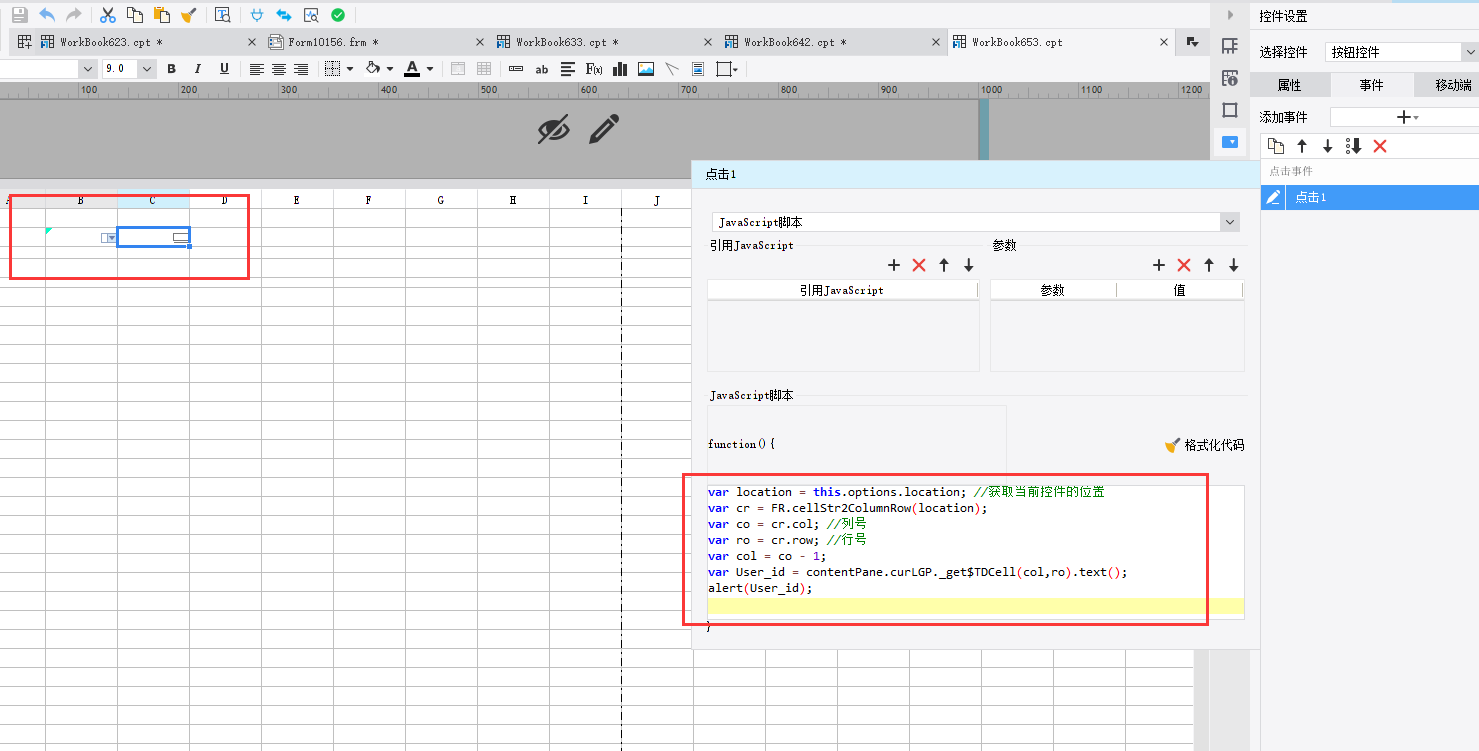The image size is (1479, 751).
Task: Click red X to delete event
Action: click(1380, 146)
